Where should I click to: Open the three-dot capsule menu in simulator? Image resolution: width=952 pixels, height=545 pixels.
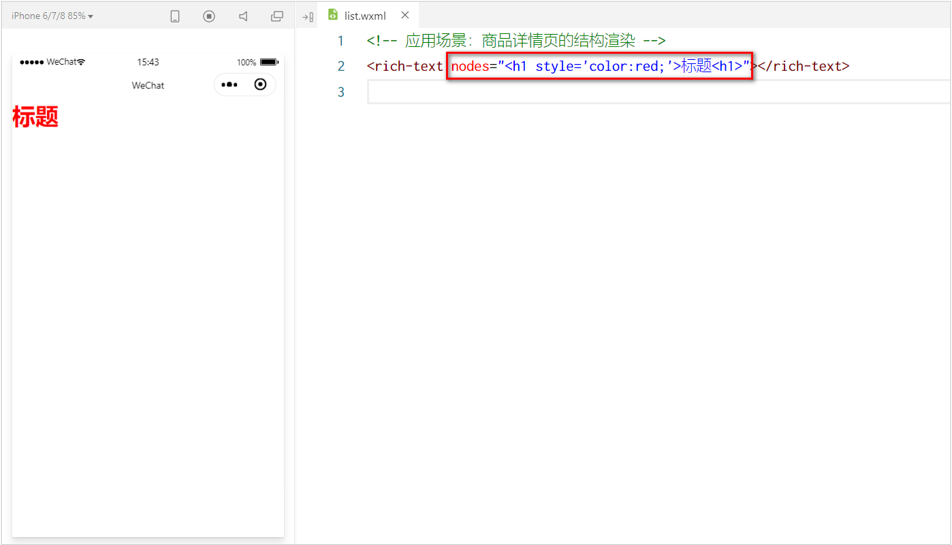coord(230,85)
